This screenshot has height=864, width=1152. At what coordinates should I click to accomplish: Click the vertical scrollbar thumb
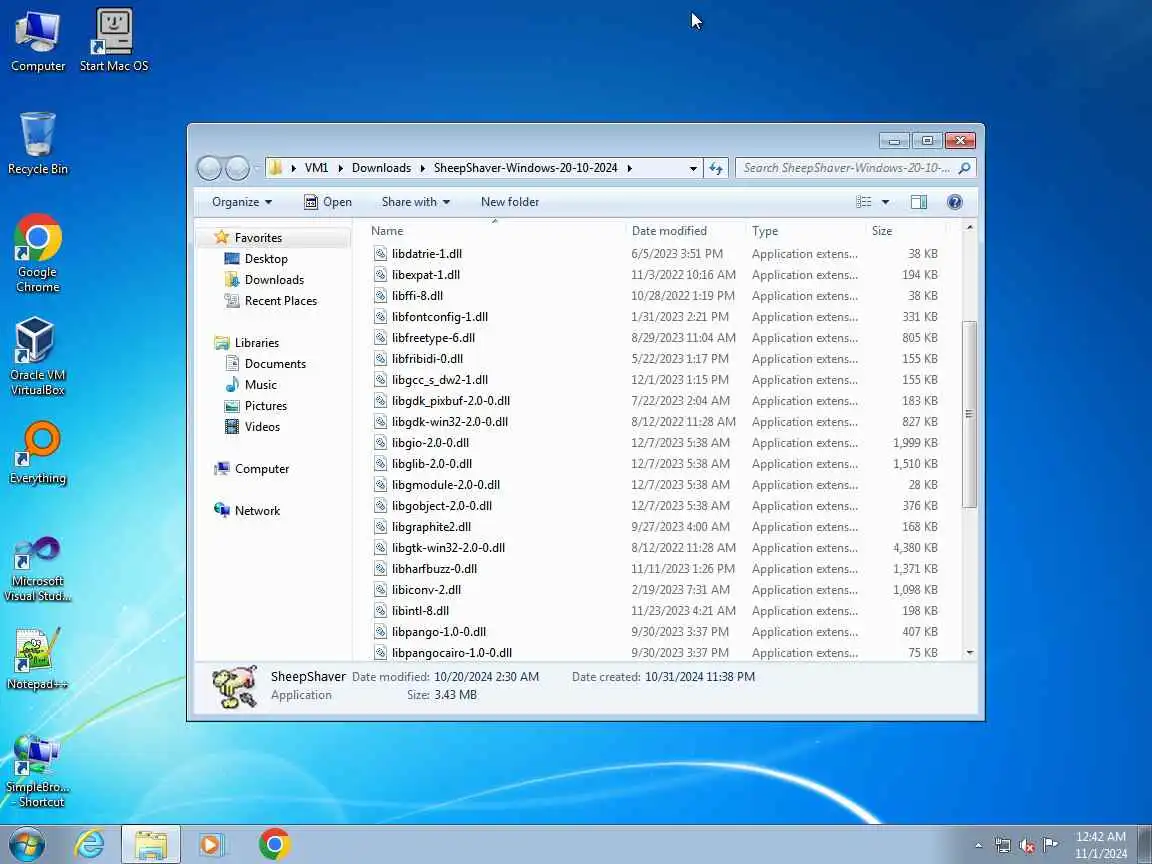tap(969, 414)
